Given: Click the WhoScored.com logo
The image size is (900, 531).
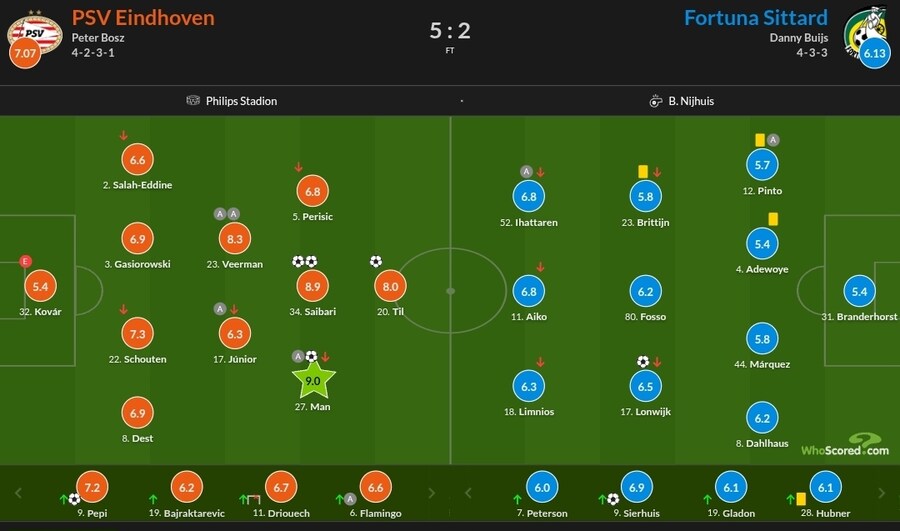Looking at the screenshot, I should click(844, 444).
